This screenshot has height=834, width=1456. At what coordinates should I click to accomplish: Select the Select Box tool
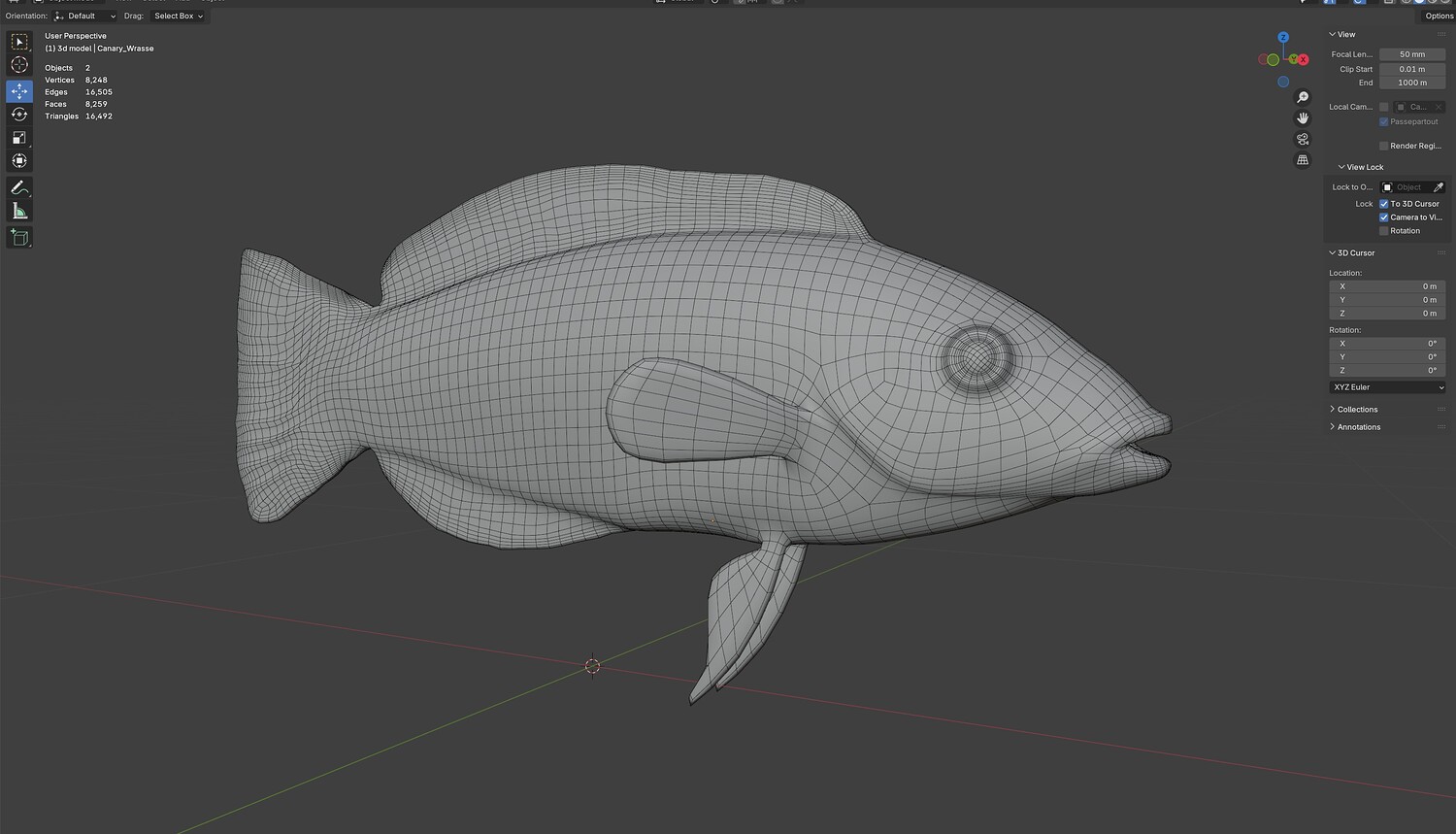(x=19, y=42)
